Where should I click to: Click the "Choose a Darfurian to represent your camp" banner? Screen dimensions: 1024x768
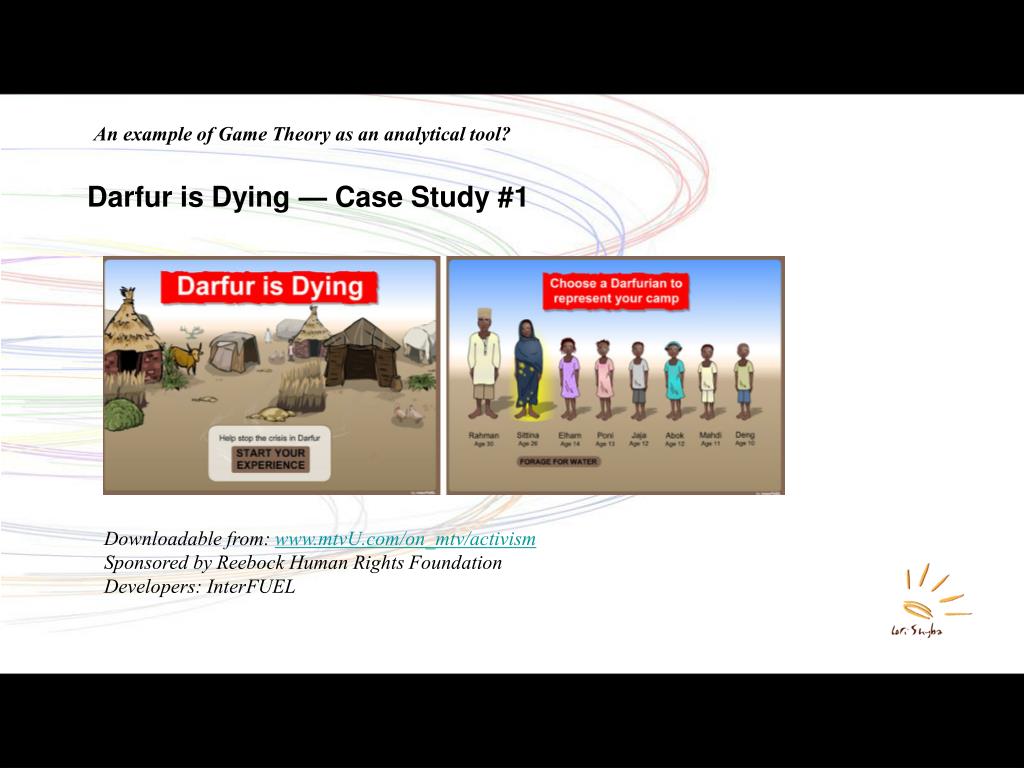coord(615,291)
